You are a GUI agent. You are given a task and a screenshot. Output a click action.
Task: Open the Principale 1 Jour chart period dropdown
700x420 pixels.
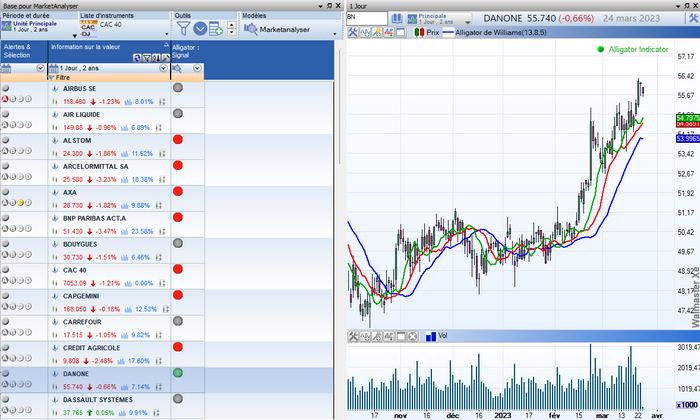pos(467,22)
